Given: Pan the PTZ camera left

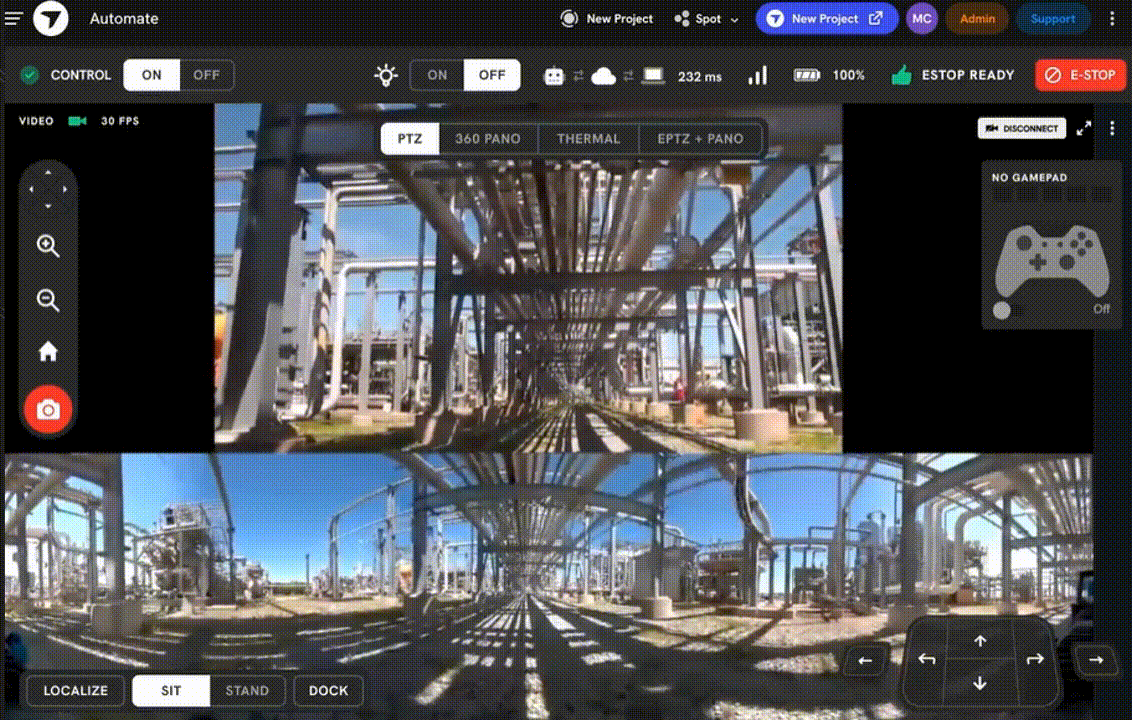Looking at the screenshot, I should [31, 189].
